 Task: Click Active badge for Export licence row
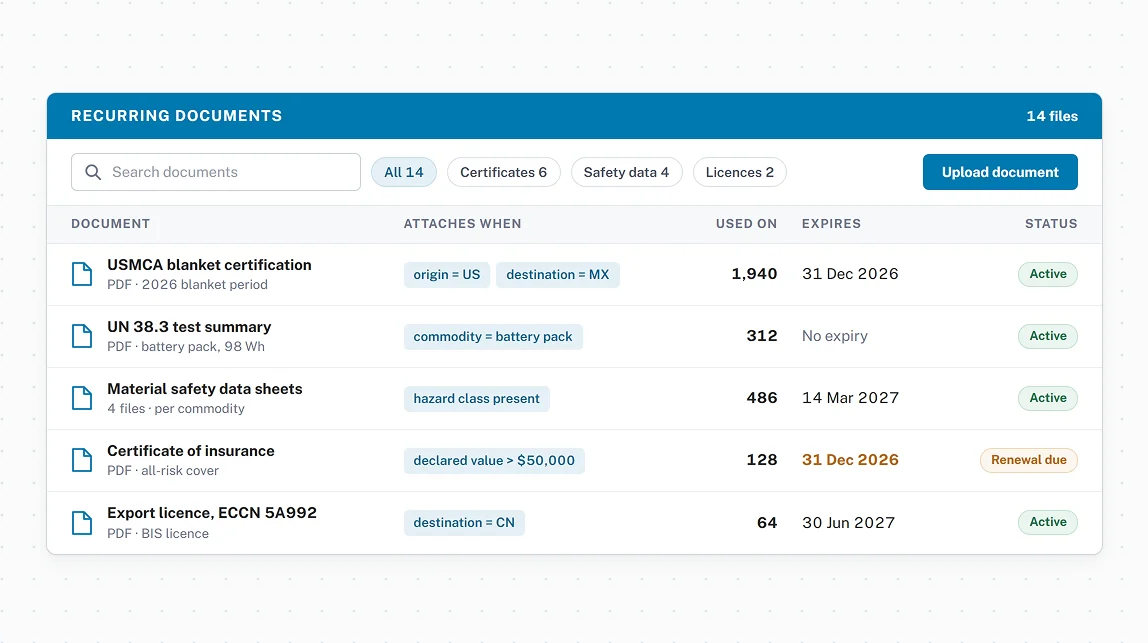(1048, 522)
